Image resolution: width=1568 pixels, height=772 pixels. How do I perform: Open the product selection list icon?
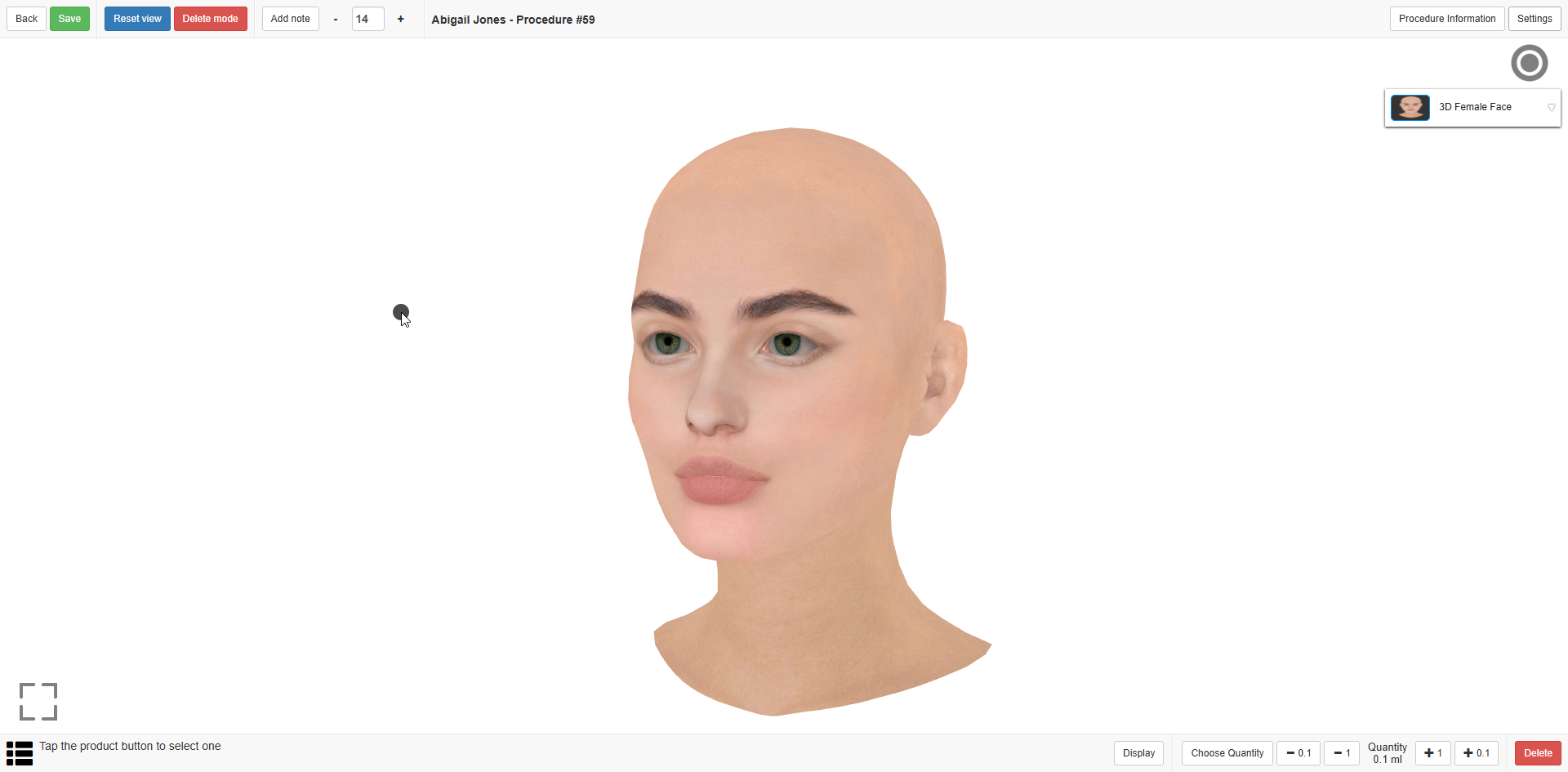tap(20, 752)
